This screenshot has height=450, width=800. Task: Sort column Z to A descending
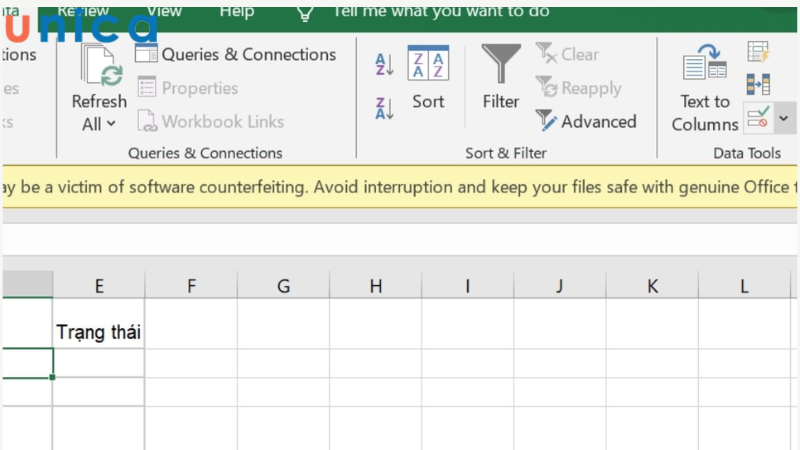pos(384,108)
